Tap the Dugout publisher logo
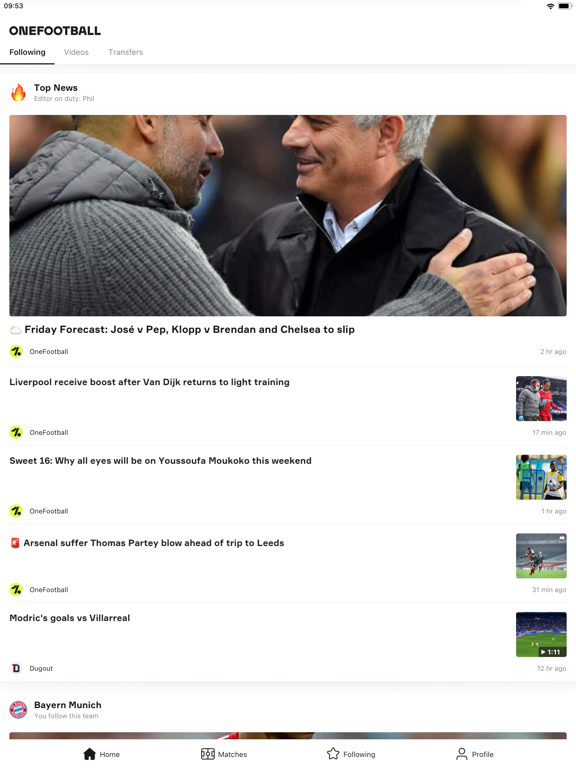The image size is (576, 768). click(16, 668)
